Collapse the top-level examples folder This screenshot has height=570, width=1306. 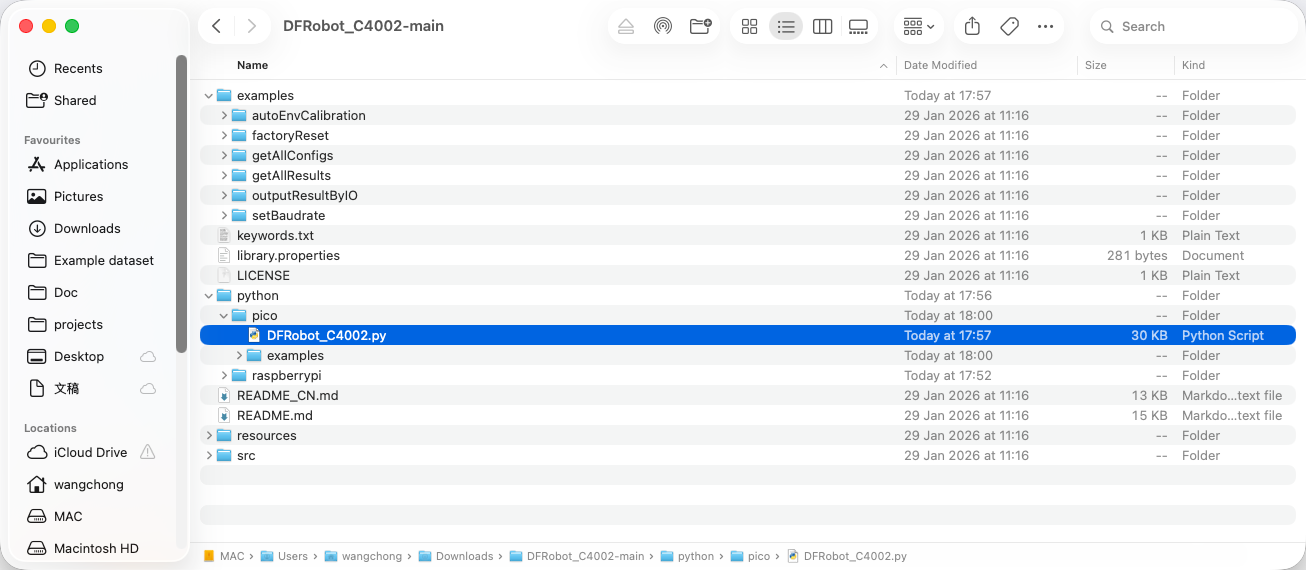pyautogui.click(x=209, y=96)
